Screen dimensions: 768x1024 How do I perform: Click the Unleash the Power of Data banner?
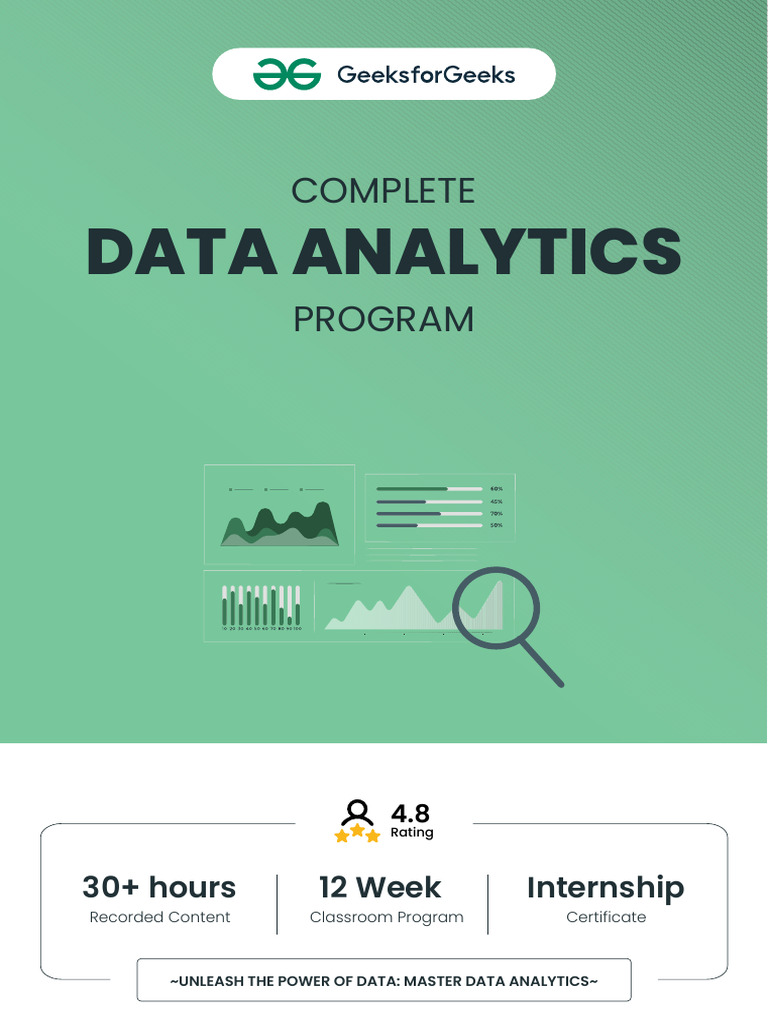[x=384, y=980]
